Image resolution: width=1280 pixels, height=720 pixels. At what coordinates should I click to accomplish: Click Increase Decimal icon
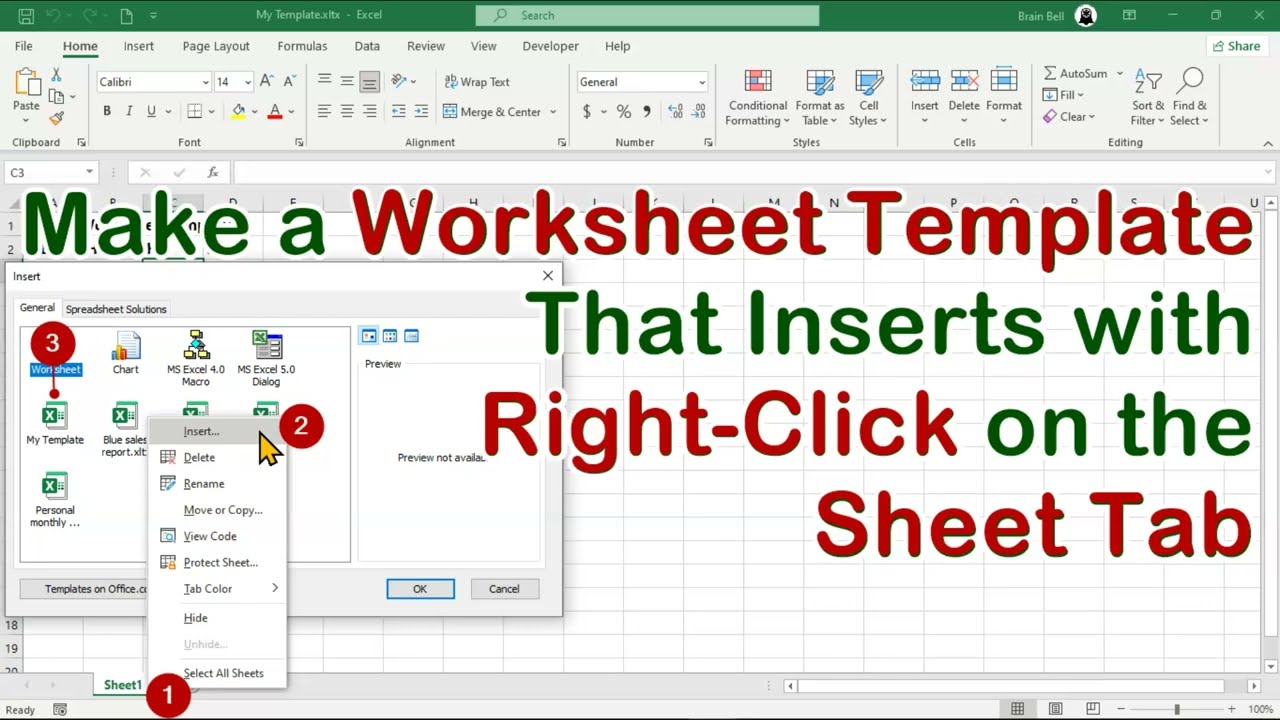tap(675, 112)
